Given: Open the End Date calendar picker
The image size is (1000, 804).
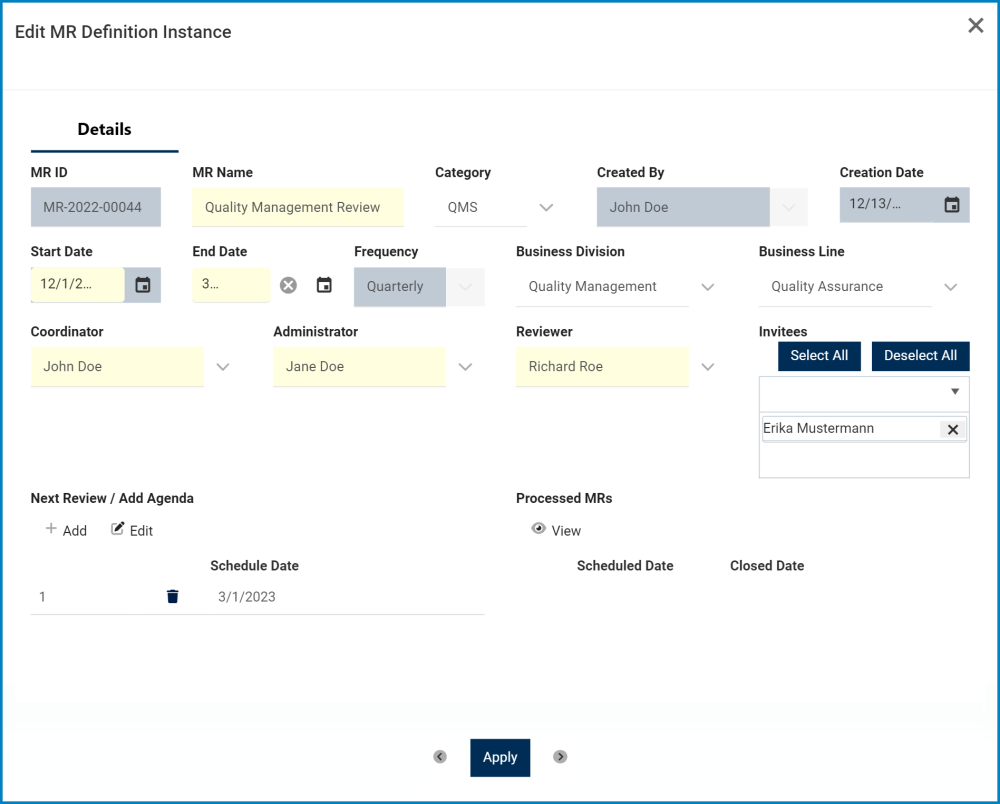Looking at the screenshot, I should (324, 285).
